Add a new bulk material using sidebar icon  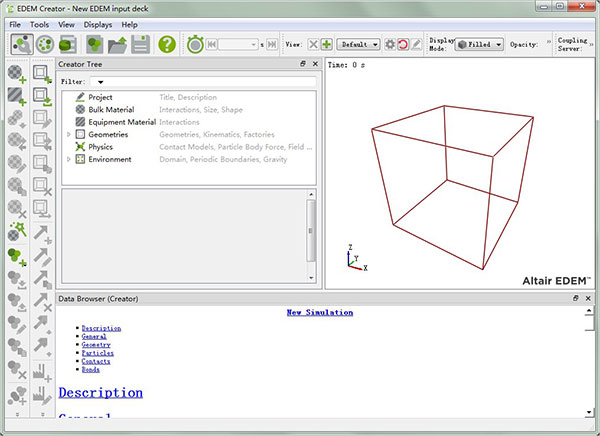17,73
